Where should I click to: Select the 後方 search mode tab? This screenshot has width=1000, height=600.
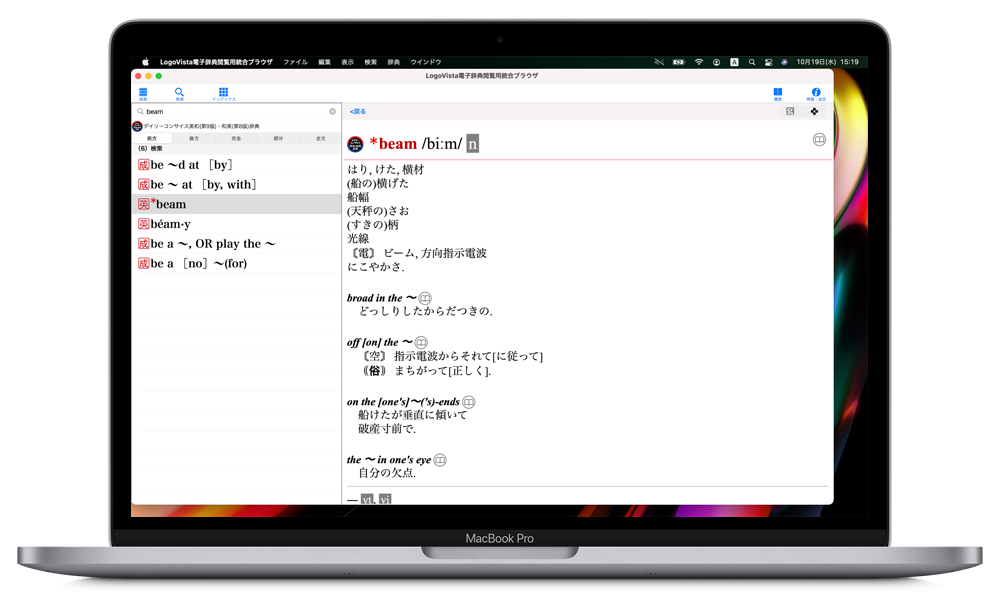tap(194, 138)
